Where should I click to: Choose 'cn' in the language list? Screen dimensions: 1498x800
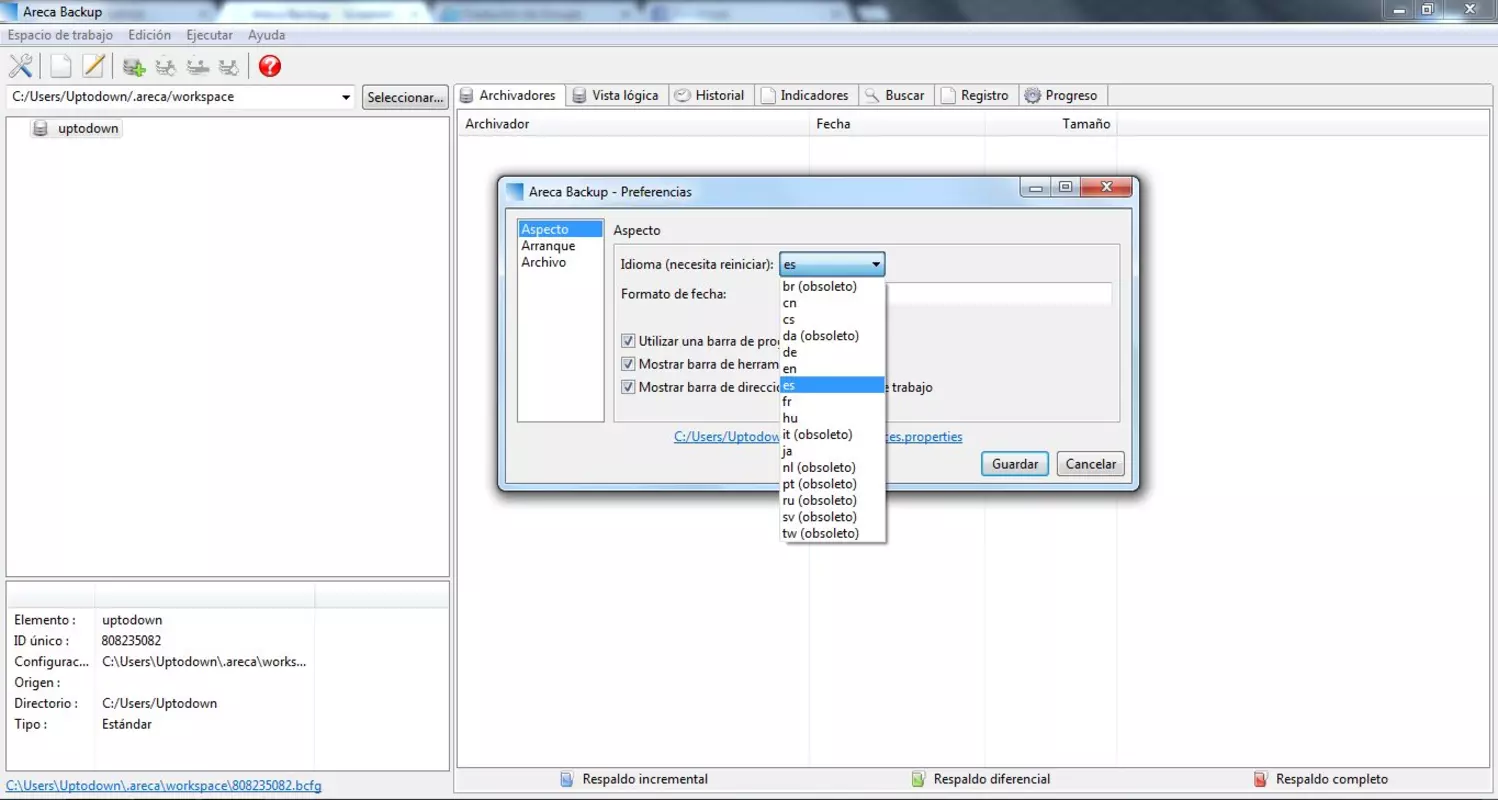click(x=832, y=303)
